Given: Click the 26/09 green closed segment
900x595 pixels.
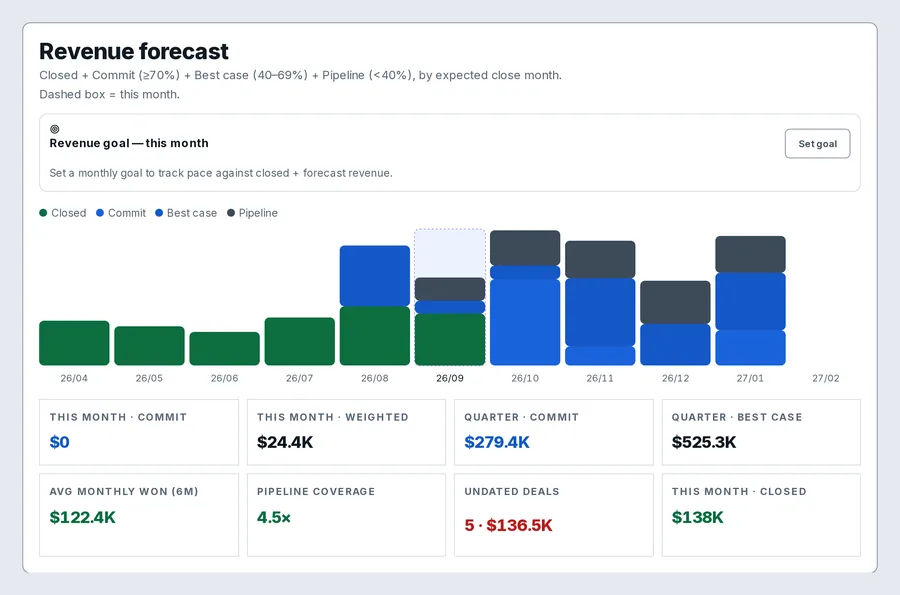Looking at the screenshot, I should 450,340.
